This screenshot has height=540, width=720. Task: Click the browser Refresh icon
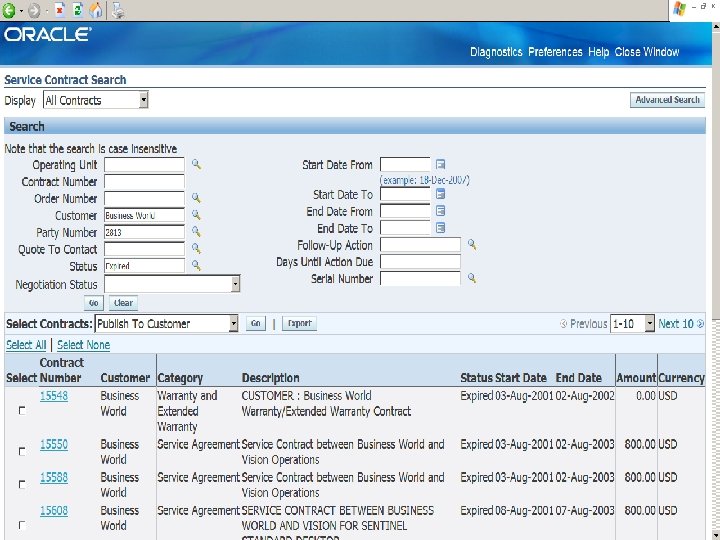[78, 10]
